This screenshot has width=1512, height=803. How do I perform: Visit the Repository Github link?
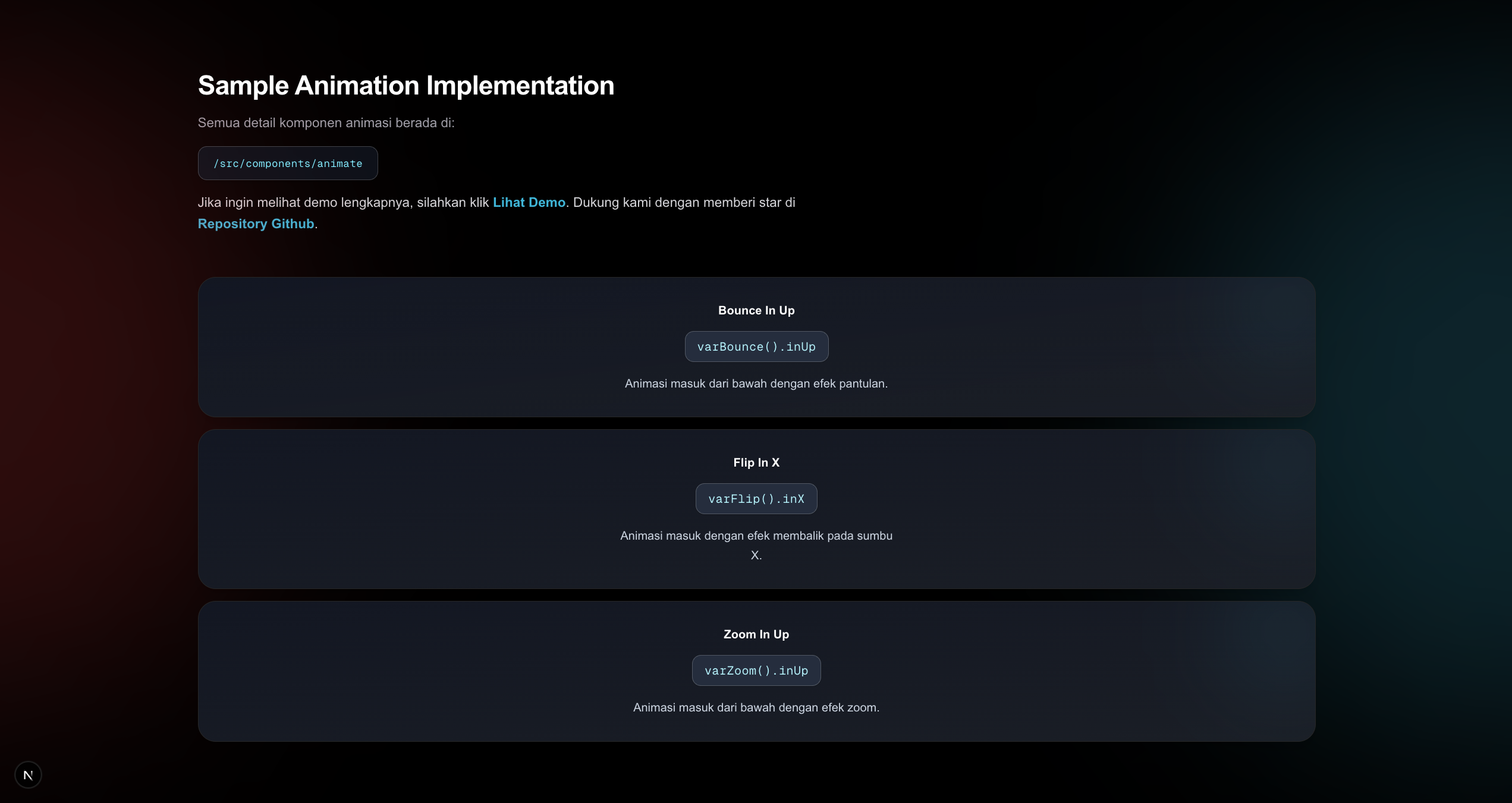pyautogui.click(x=256, y=223)
